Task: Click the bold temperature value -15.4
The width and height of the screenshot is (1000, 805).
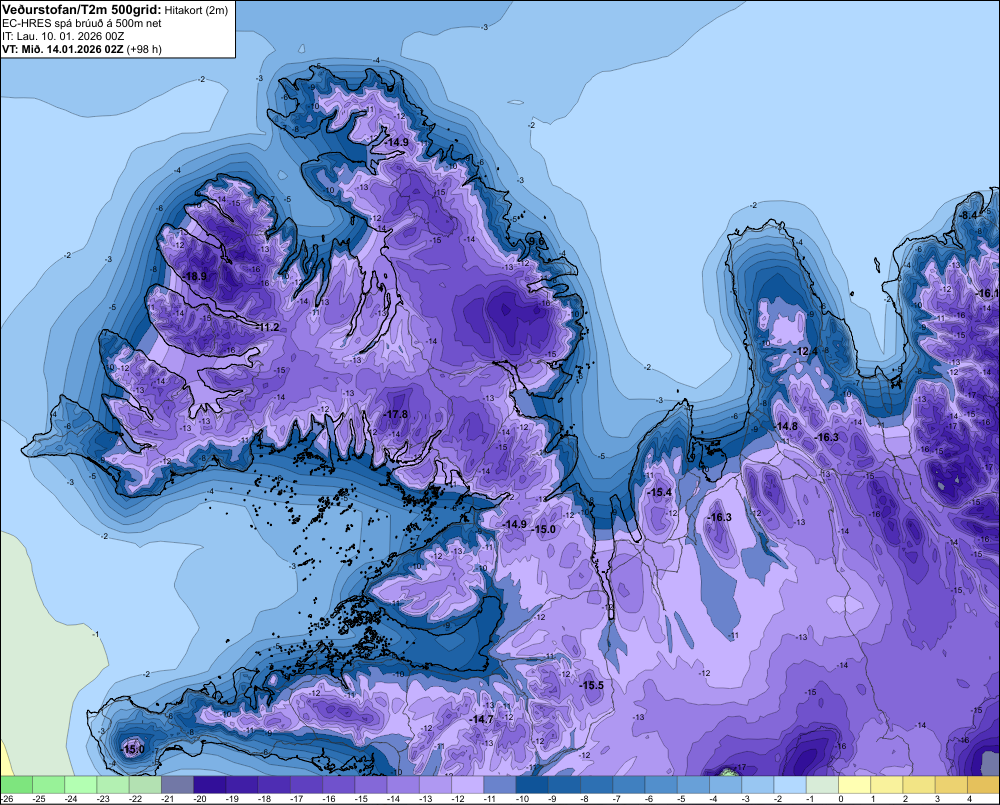Action: [659, 492]
